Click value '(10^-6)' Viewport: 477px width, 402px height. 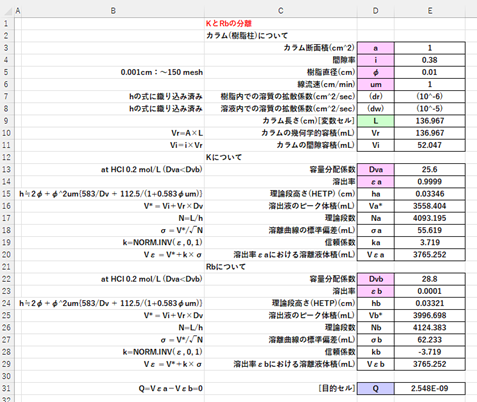coord(430,96)
